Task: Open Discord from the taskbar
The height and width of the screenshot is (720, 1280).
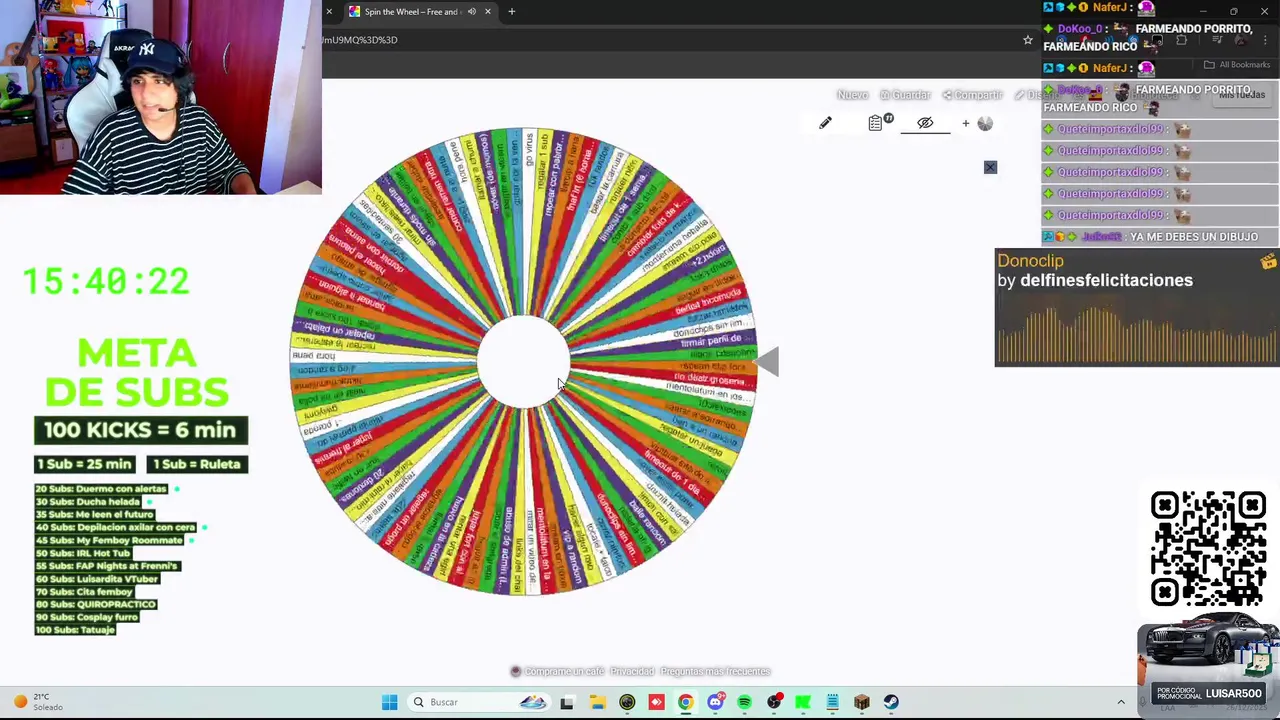Action: click(x=715, y=702)
